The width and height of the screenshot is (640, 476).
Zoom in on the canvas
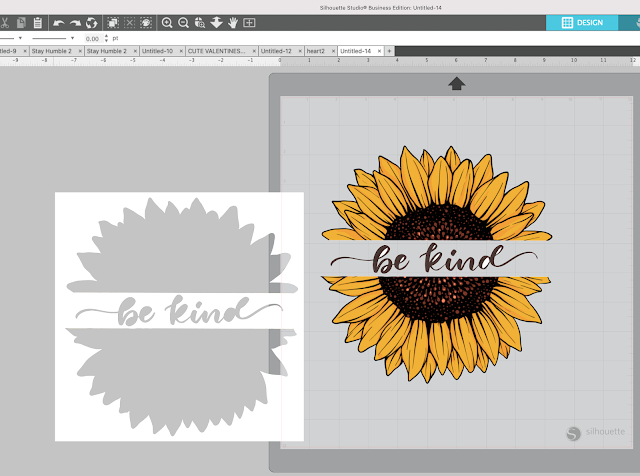pyautogui.click(x=167, y=23)
